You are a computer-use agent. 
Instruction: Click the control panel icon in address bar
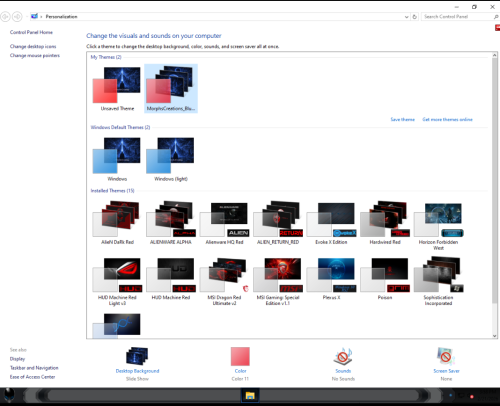pyautogui.click(x=34, y=16)
